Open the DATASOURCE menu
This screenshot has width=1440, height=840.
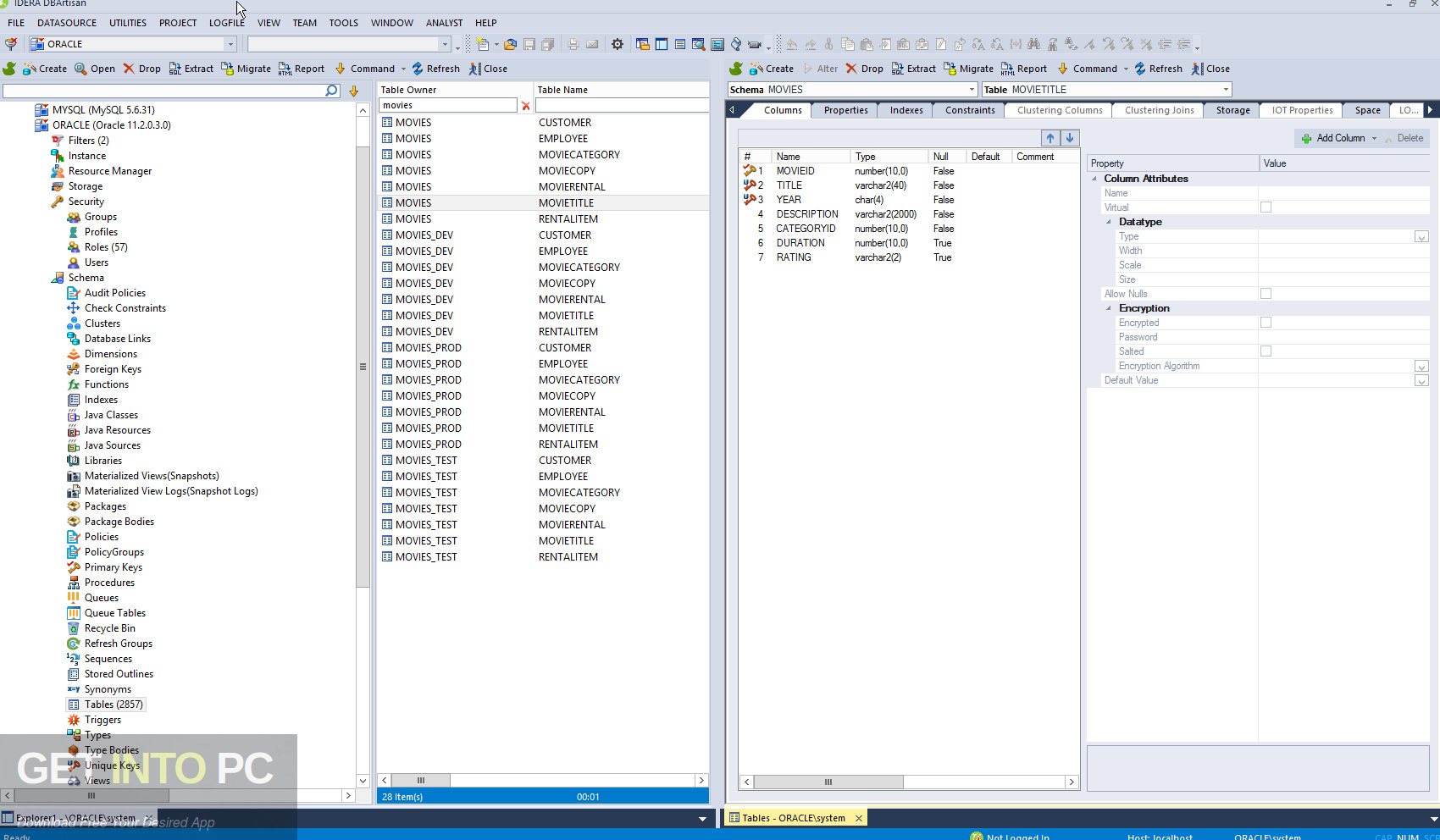pos(67,23)
